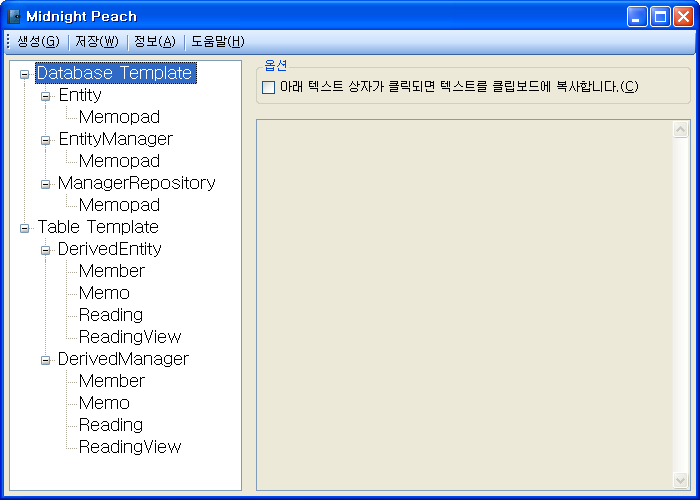The width and height of the screenshot is (700, 500).
Task: Click the text box scroll down arrow
Action: [680, 480]
